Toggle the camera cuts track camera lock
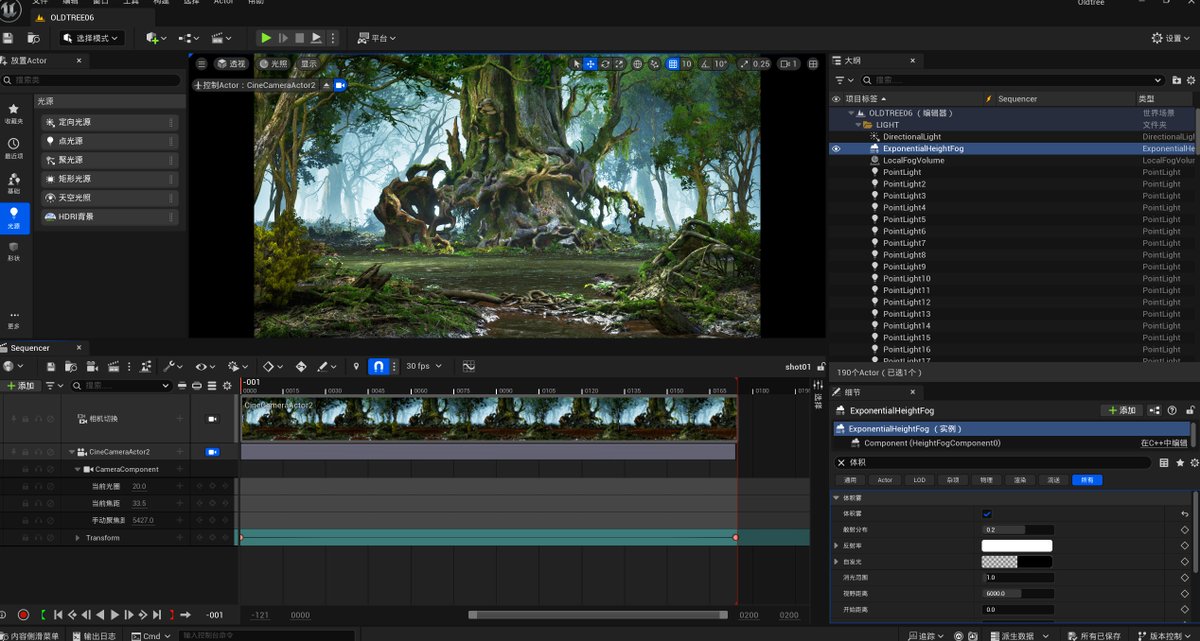This screenshot has width=1200, height=641. pos(212,419)
